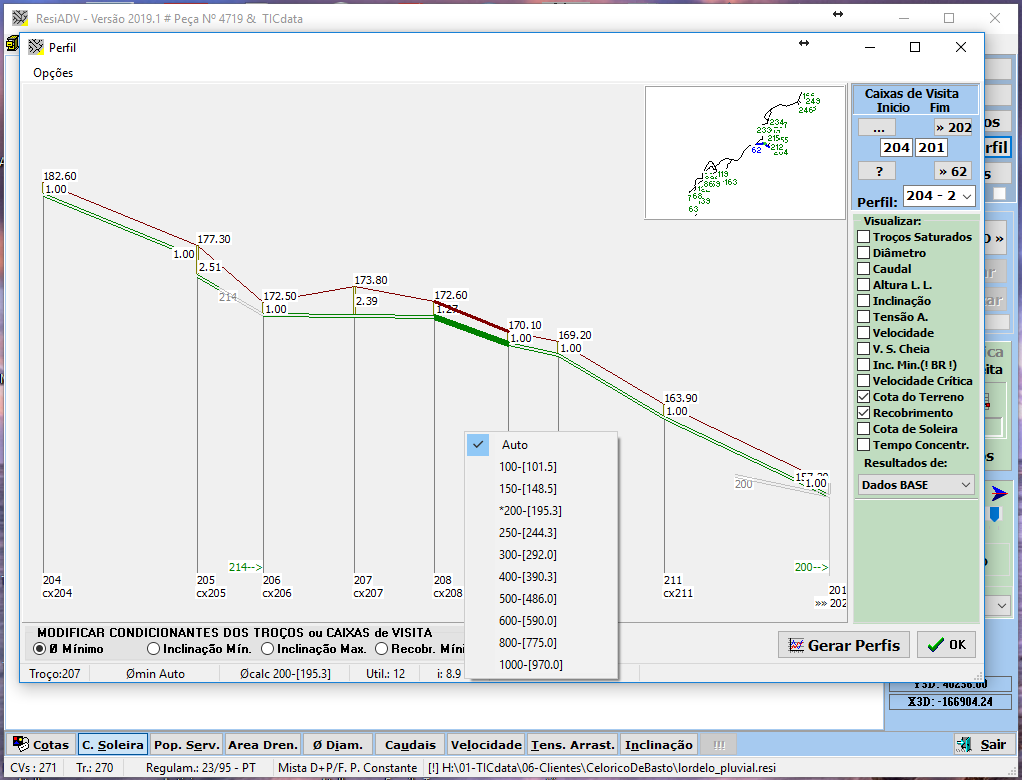Screen dimensions: 1022x780
Task: Click the Gerar Perfis chart button
Action: point(843,645)
